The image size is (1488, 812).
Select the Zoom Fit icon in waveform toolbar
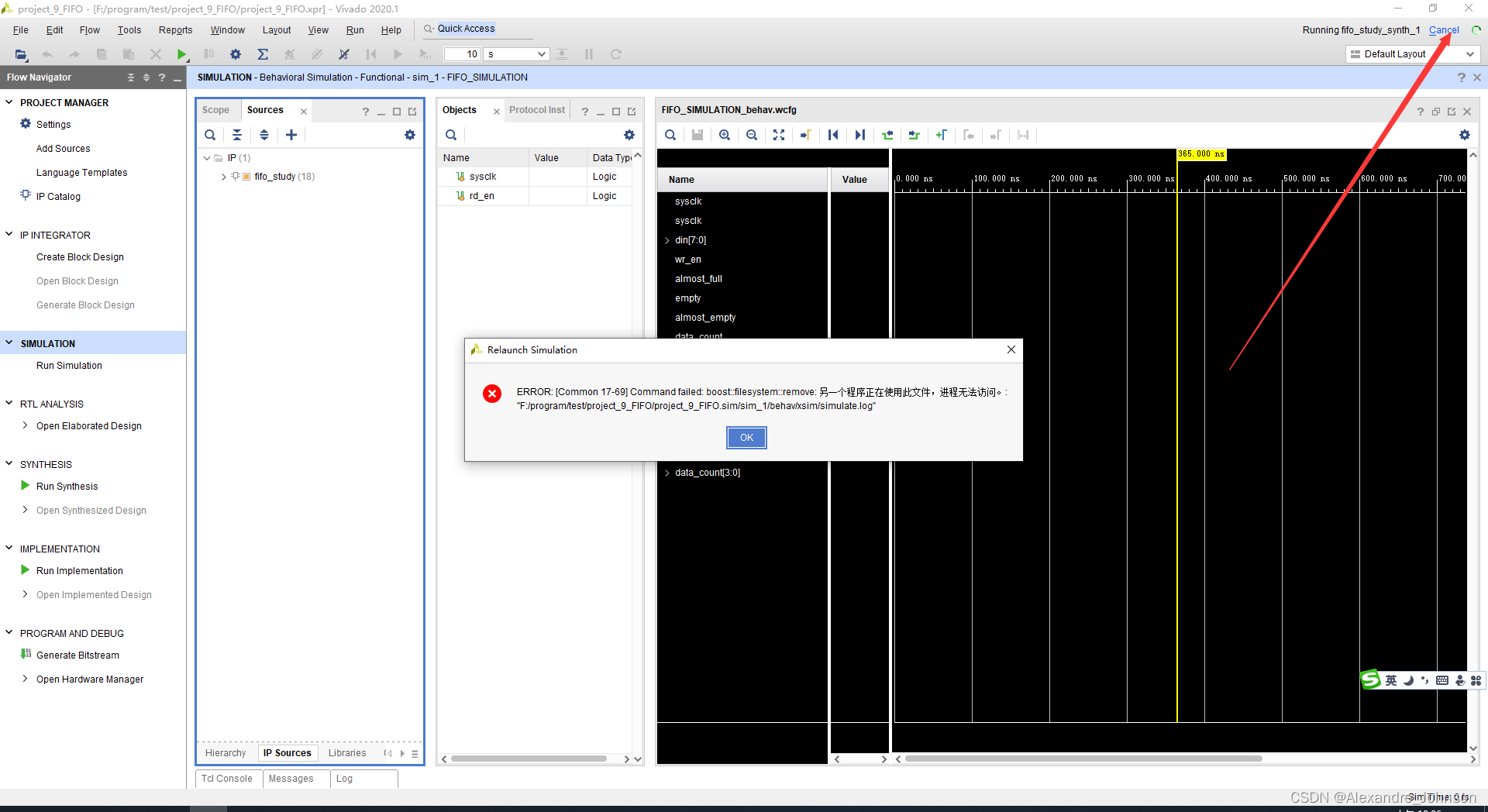coord(778,135)
